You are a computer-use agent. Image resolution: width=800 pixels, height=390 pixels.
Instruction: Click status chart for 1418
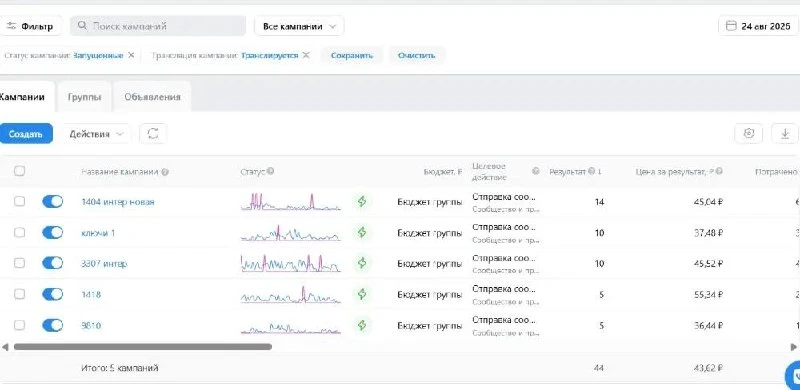pos(291,295)
